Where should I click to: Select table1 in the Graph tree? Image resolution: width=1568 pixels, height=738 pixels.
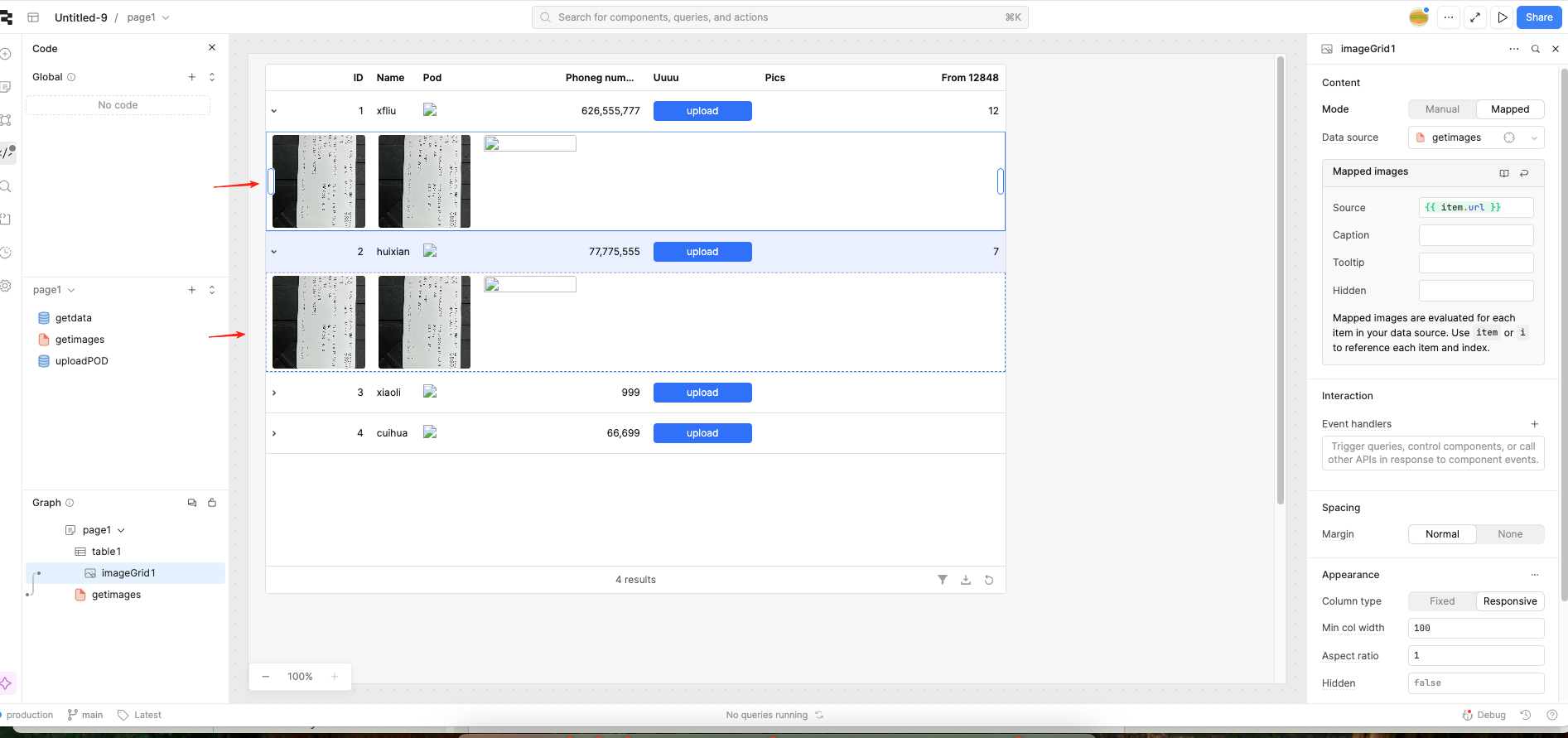(x=106, y=552)
